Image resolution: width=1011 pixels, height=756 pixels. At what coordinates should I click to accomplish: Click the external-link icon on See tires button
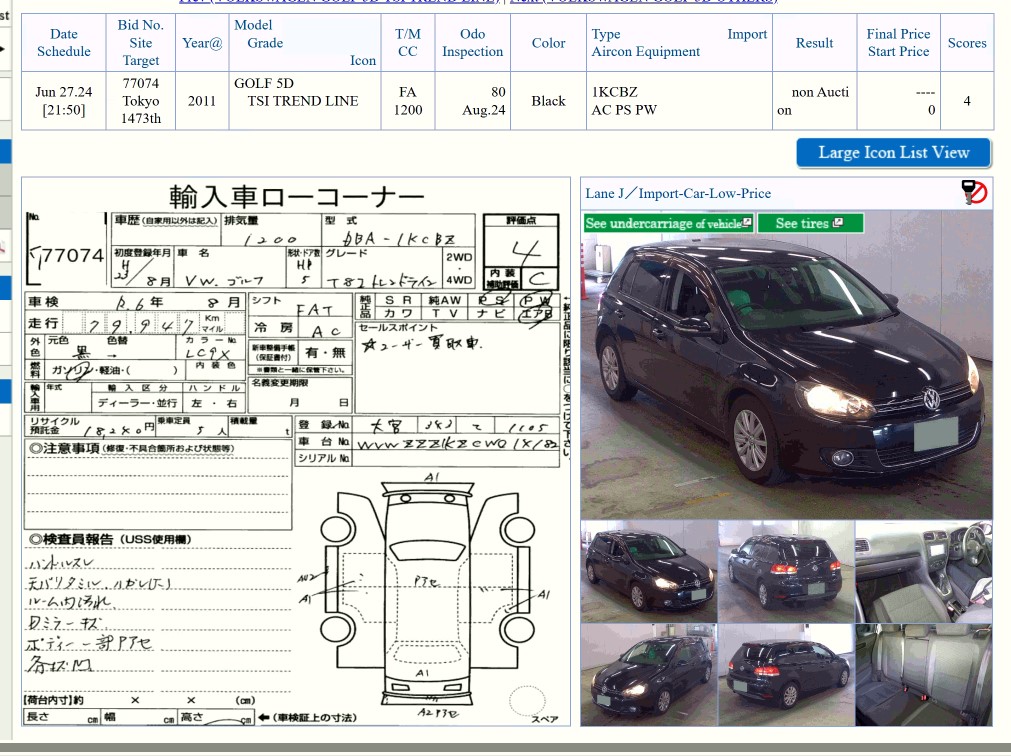coord(840,220)
